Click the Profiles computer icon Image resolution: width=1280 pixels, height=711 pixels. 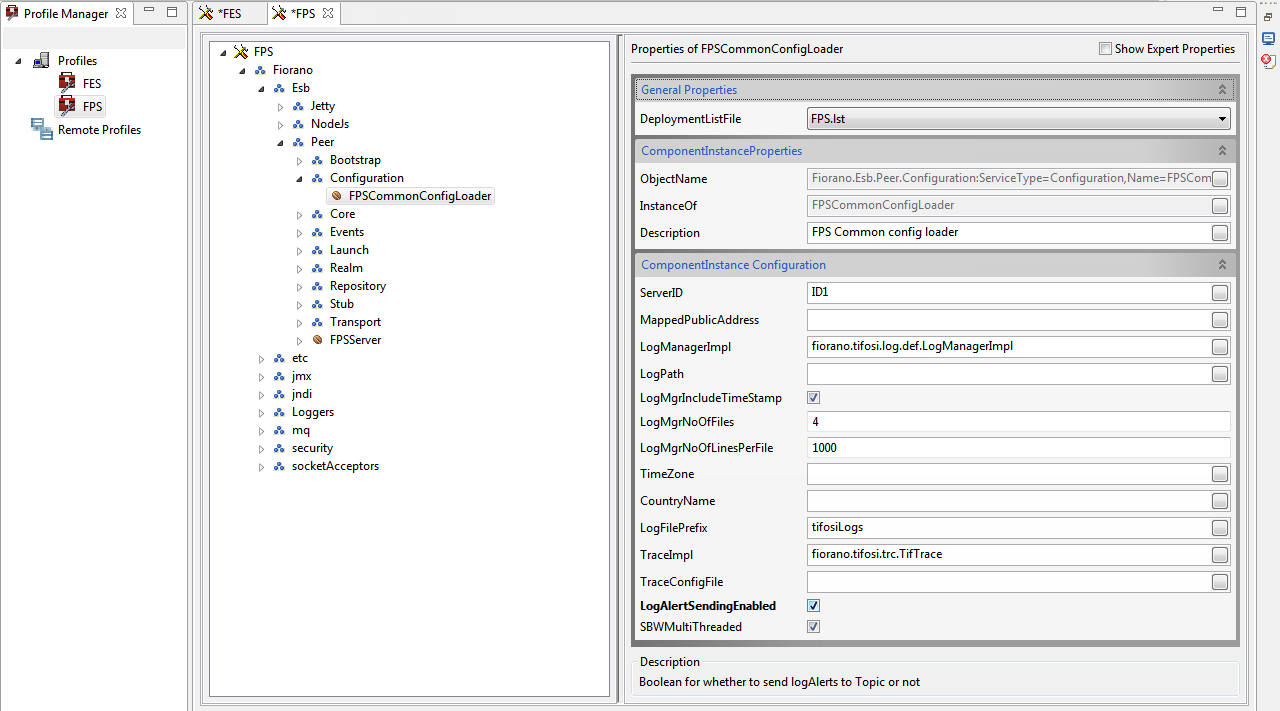(x=41, y=60)
